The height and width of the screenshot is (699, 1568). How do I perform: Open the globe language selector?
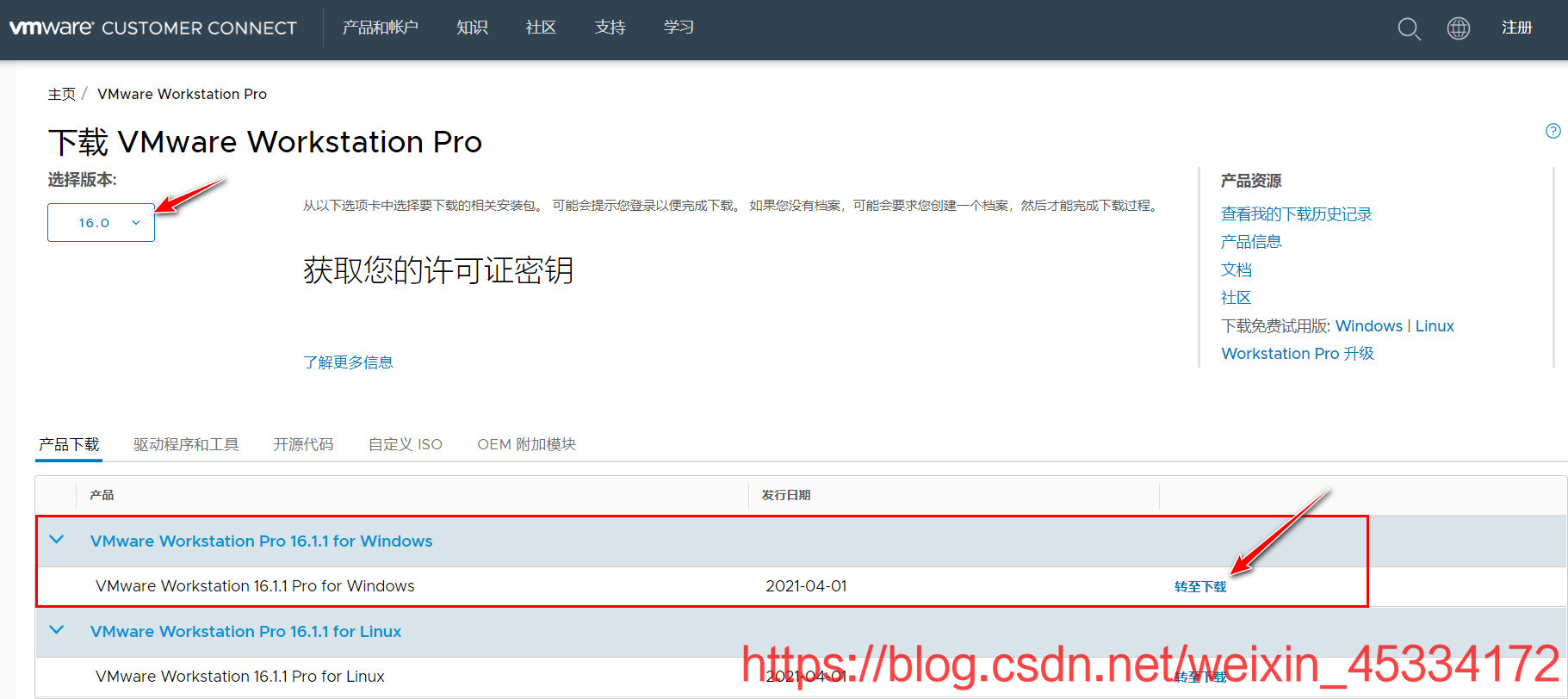point(1459,28)
